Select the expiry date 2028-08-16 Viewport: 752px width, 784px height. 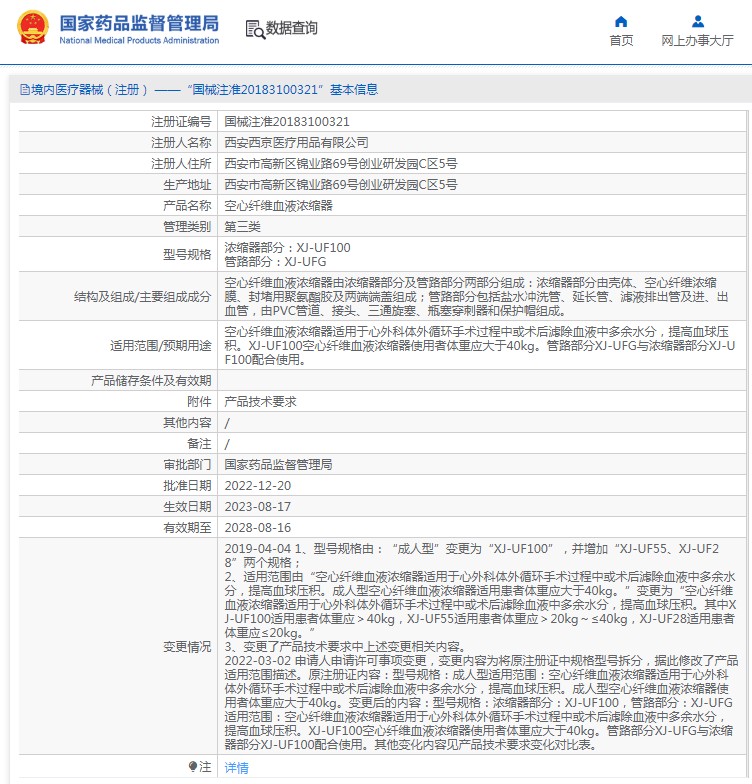(x=258, y=528)
